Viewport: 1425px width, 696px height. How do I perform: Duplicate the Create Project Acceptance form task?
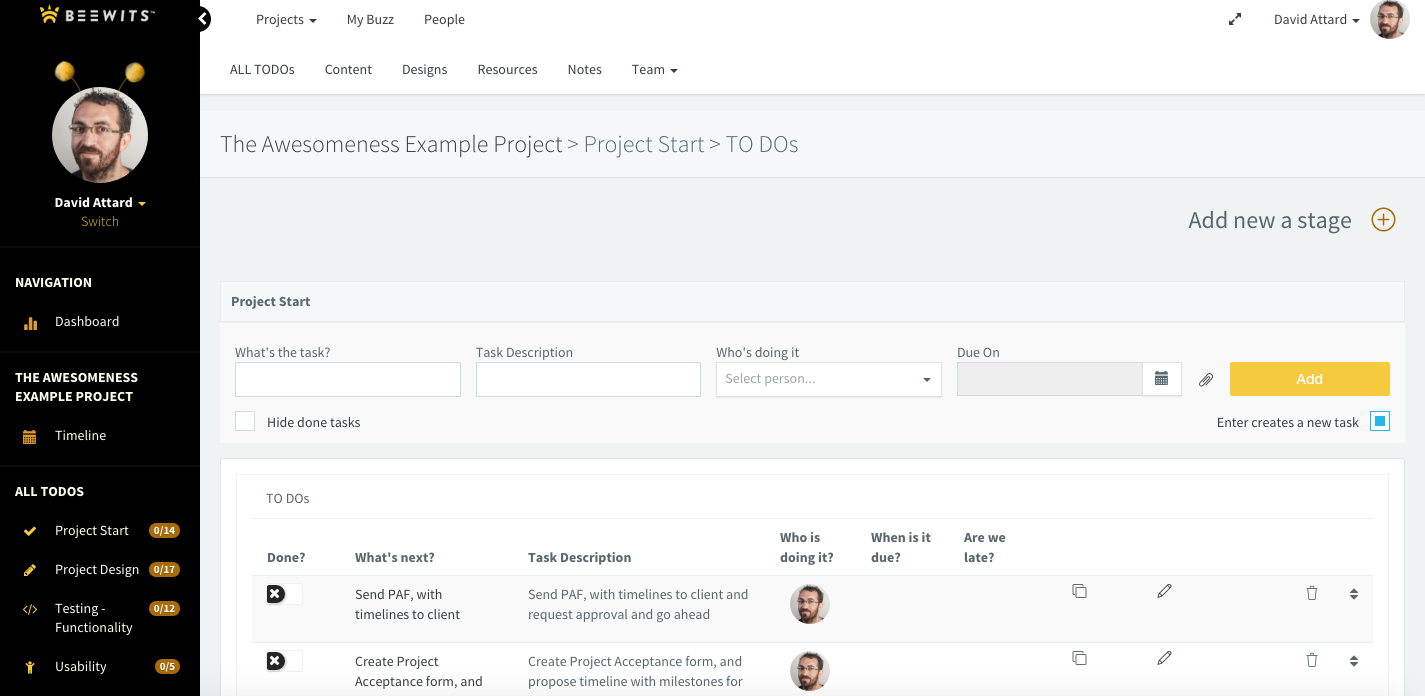(x=1079, y=658)
